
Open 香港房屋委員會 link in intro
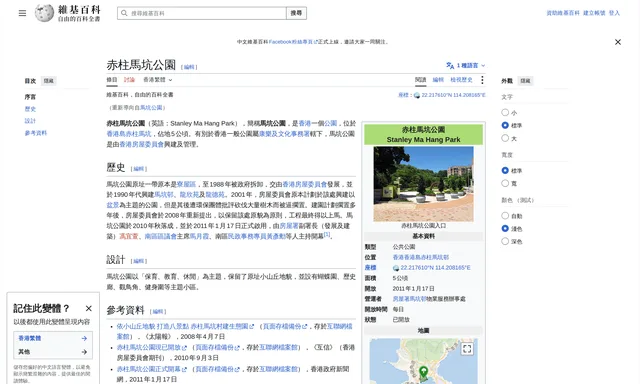point(142,144)
